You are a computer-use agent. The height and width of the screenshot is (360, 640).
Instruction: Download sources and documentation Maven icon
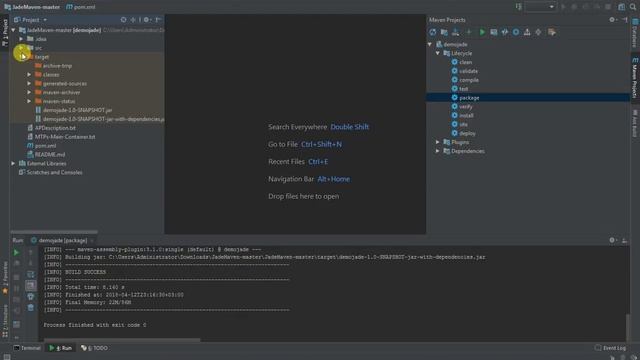[456, 32]
